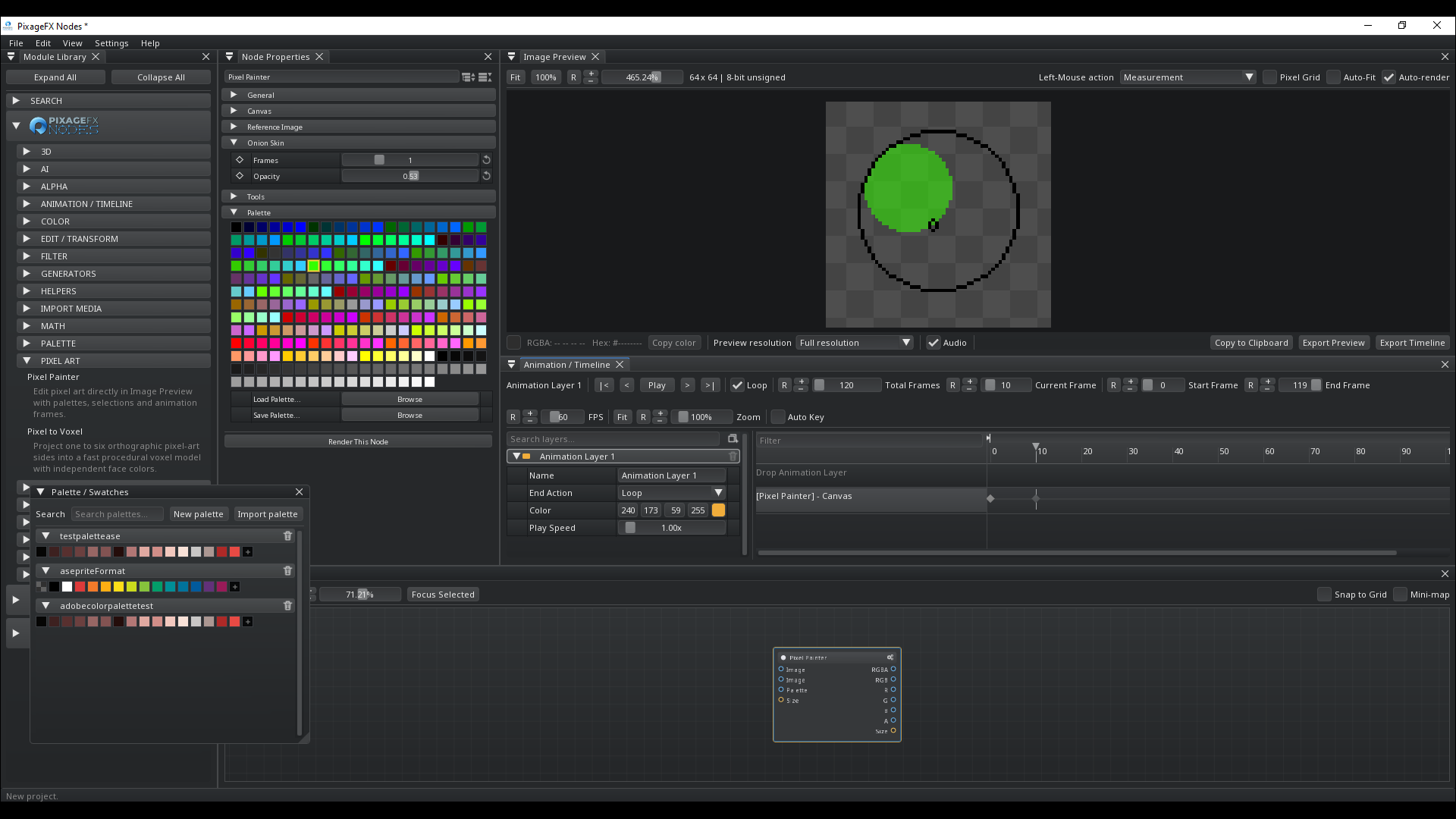
Task: Reset the Onion Skin Frames value
Action: (487, 160)
